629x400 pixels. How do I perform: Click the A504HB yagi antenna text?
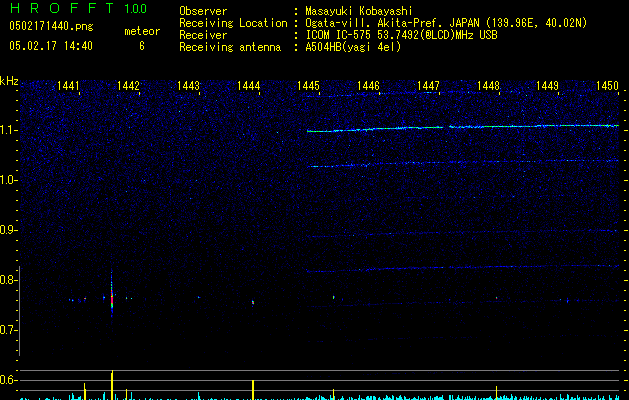[x=353, y=47]
